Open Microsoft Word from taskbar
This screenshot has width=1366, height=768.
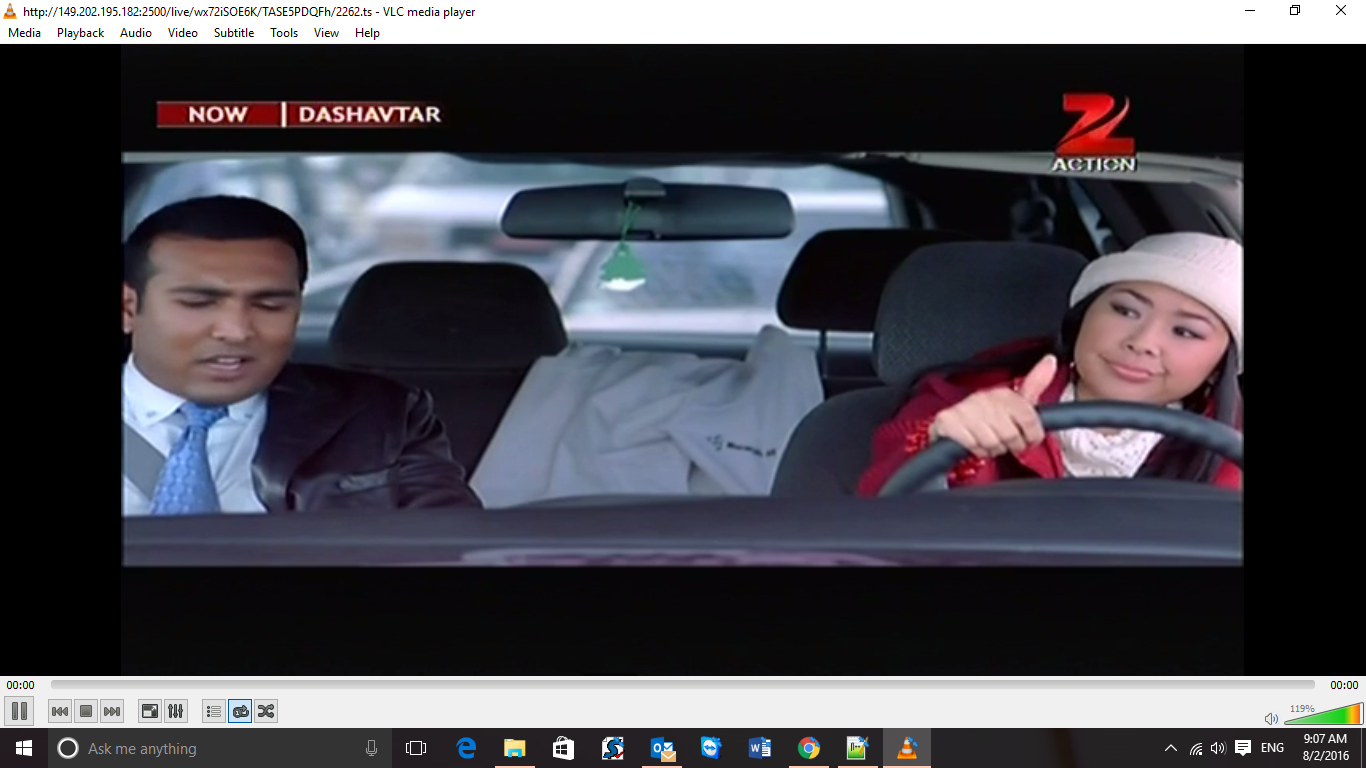[760, 748]
